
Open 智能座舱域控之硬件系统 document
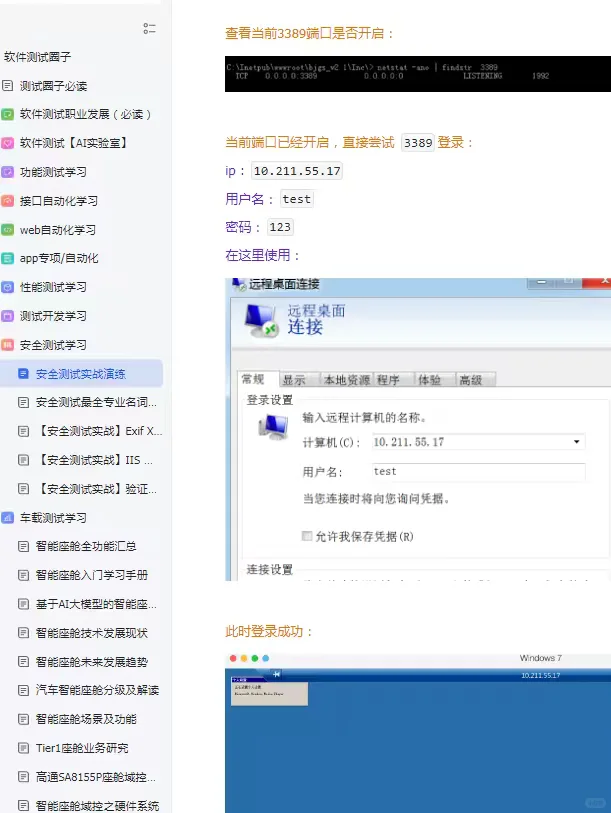[97, 805]
